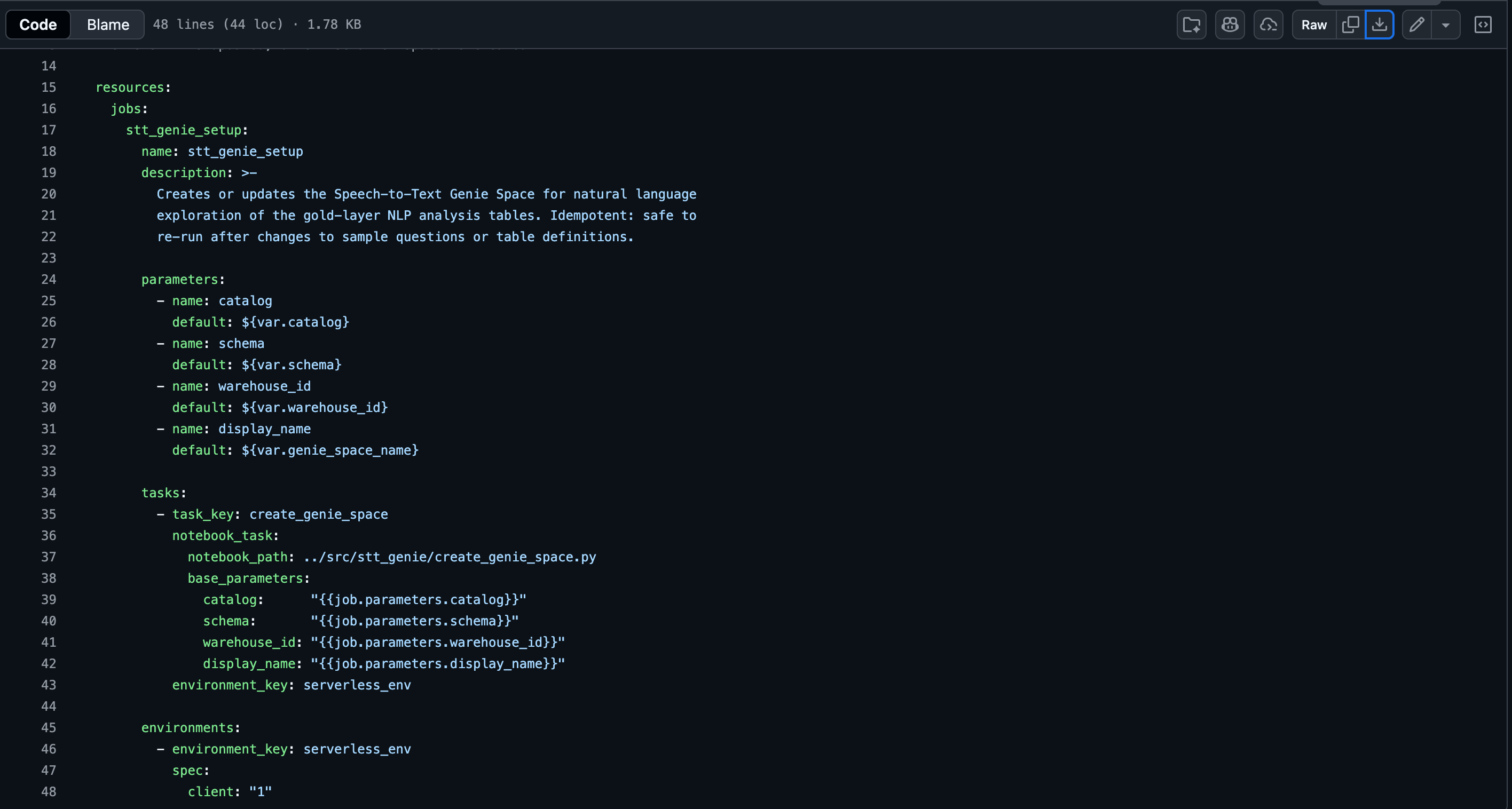Download the raw file
This screenshot has width=1512, height=809.
[x=1379, y=25]
